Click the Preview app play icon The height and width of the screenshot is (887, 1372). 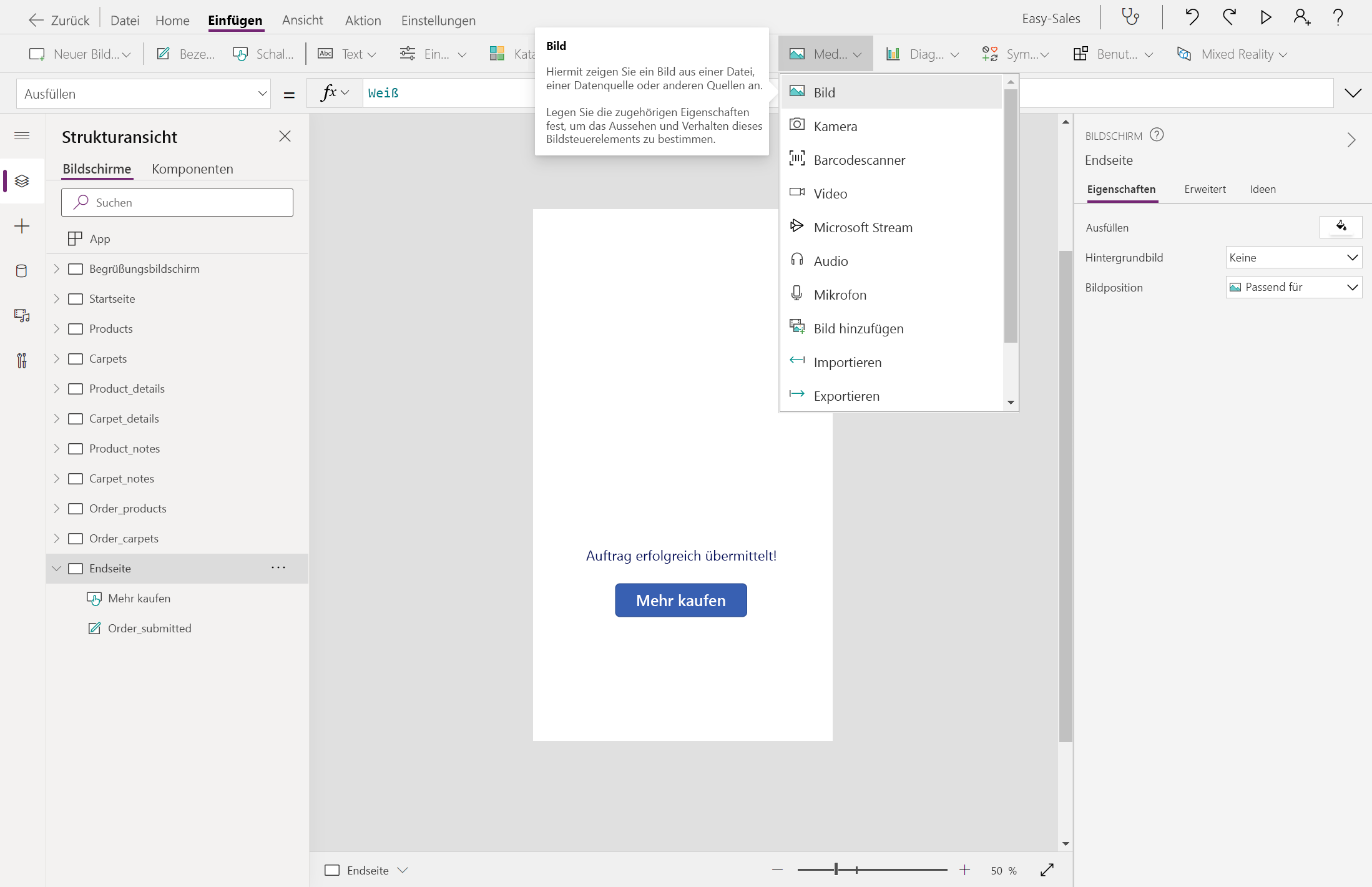[x=1265, y=17]
